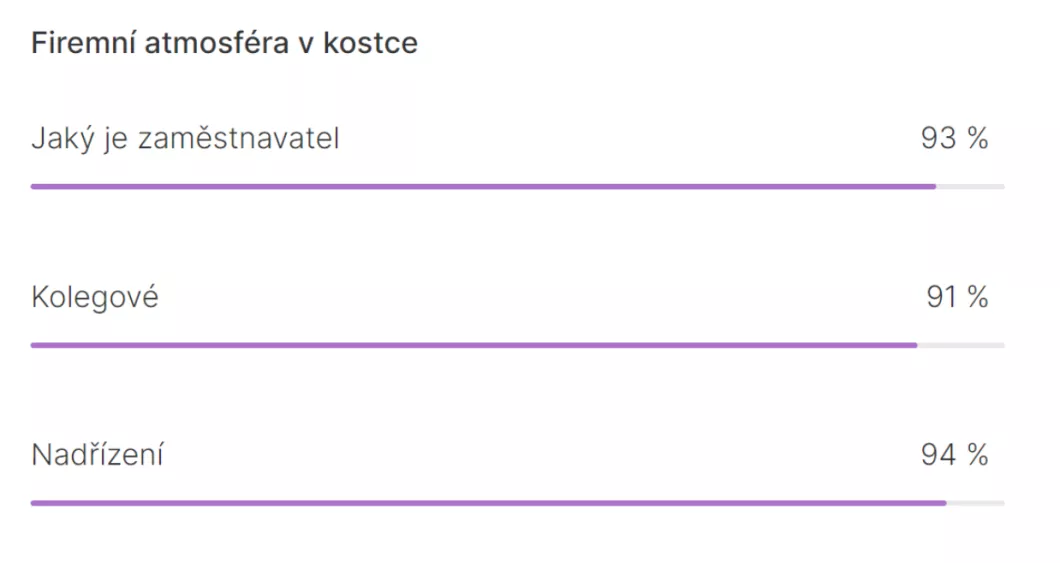This screenshot has width=1060, height=563.
Task: Select the 'Kolegové' rating label
Action: coord(95,297)
